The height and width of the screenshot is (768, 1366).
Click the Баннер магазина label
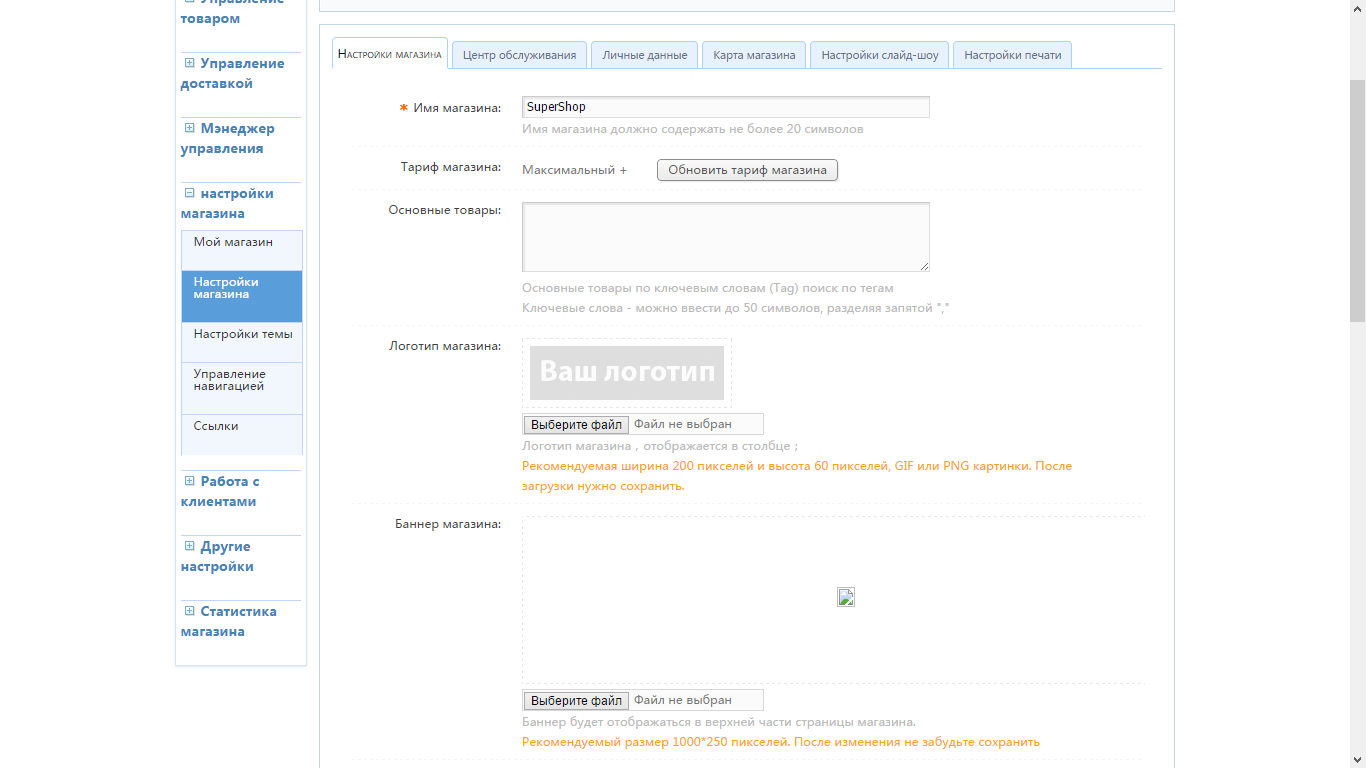click(x=448, y=524)
